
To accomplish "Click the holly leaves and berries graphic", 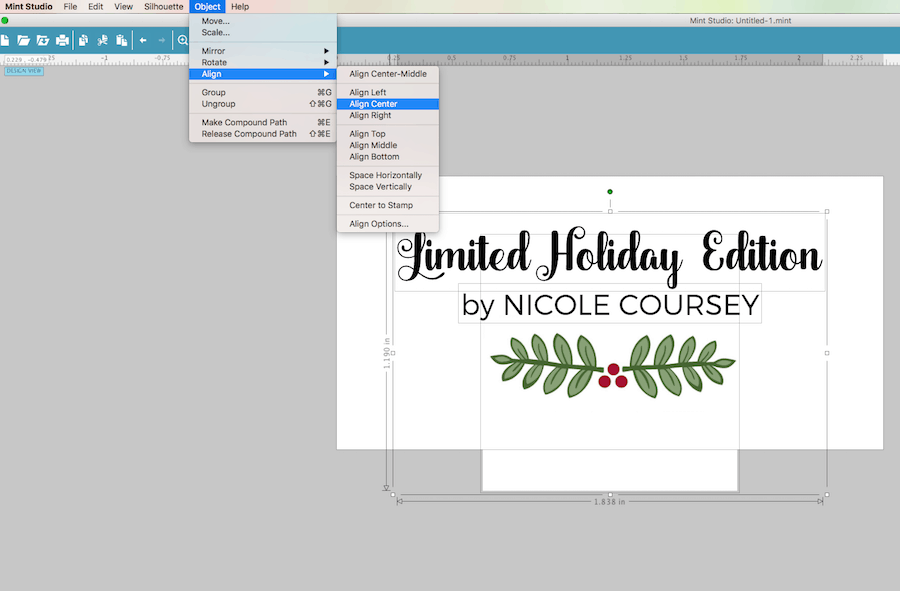I will [612, 366].
